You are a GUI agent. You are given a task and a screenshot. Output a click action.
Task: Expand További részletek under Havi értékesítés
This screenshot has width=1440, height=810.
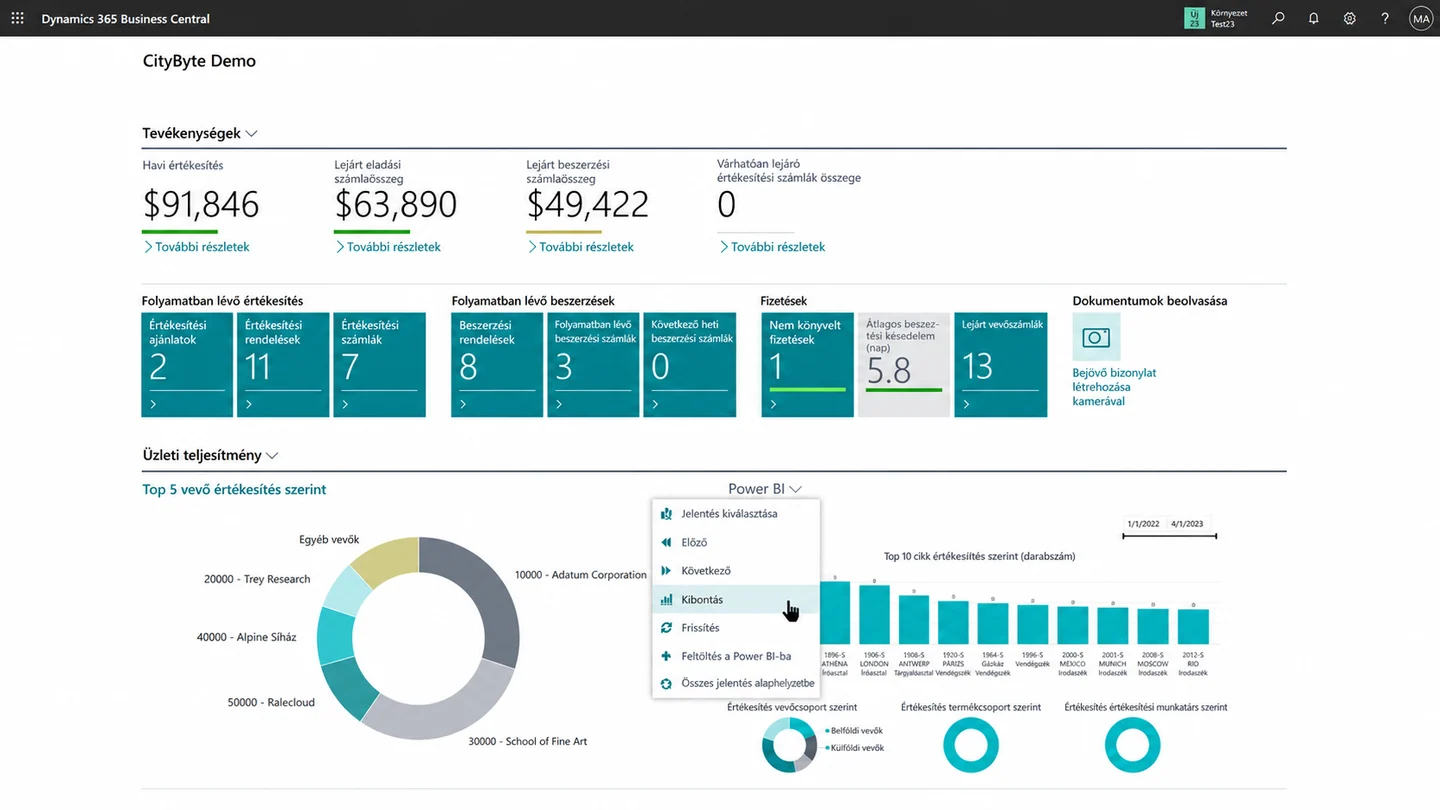(x=197, y=246)
